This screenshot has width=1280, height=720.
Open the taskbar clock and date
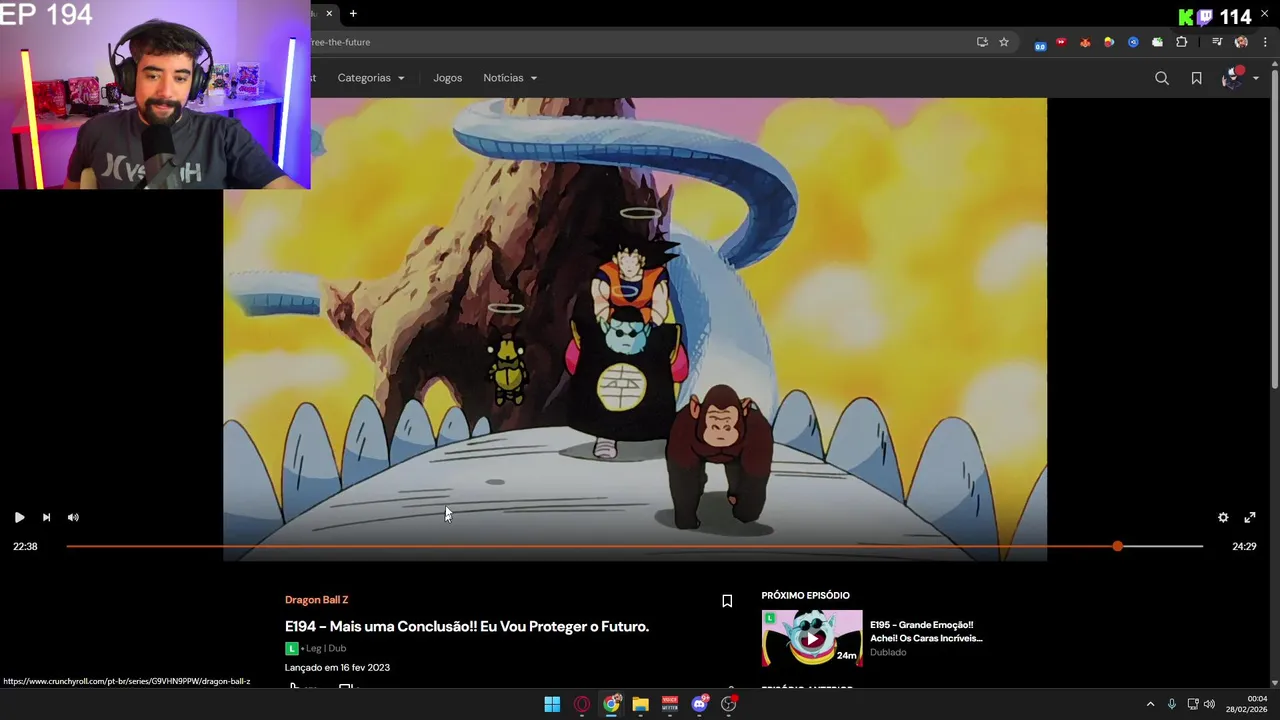(1247, 704)
